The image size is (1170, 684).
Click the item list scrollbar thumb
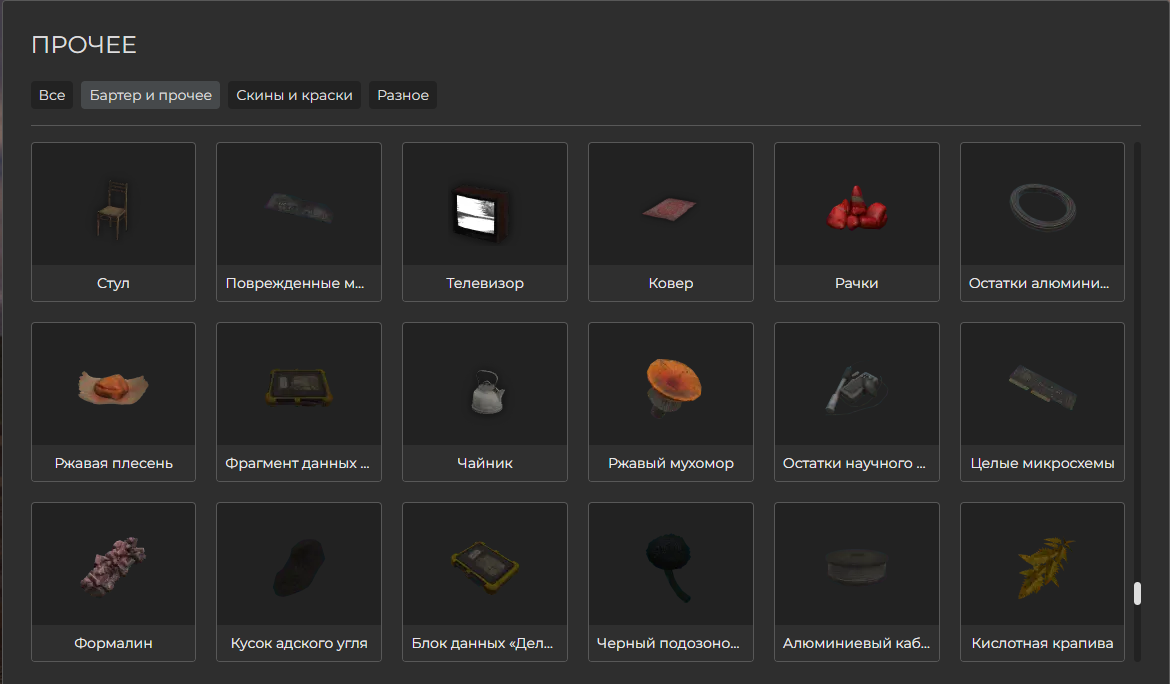(x=1137, y=594)
